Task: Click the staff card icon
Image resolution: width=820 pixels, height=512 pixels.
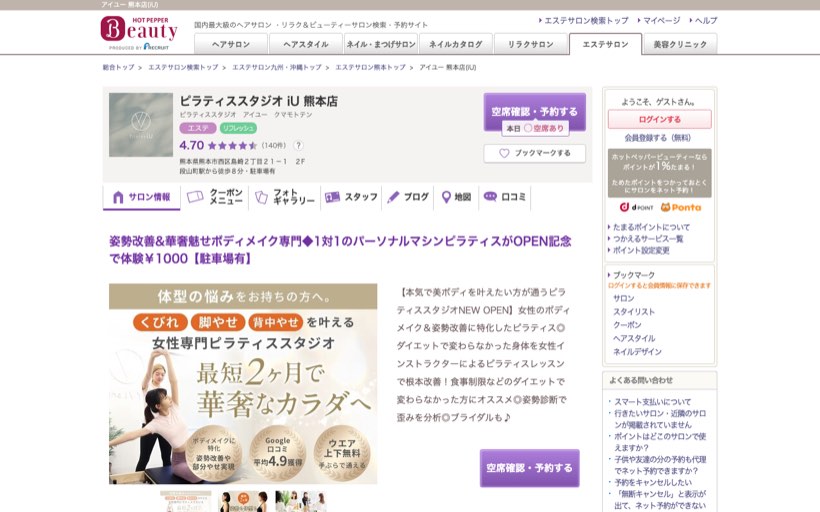Action: pyautogui.click(x=332, y=197)
